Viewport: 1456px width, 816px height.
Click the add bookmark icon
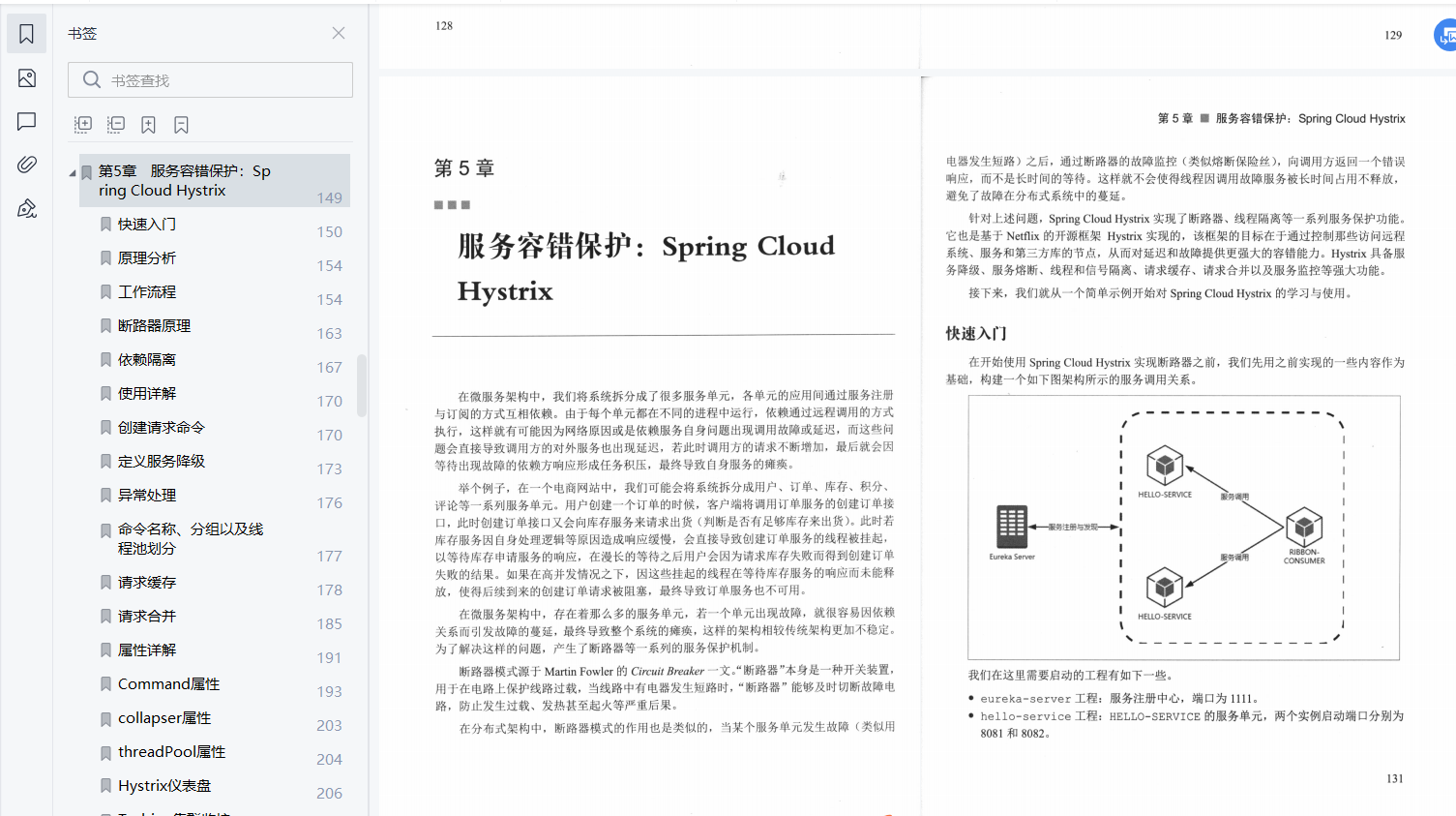tap(148, 125)
